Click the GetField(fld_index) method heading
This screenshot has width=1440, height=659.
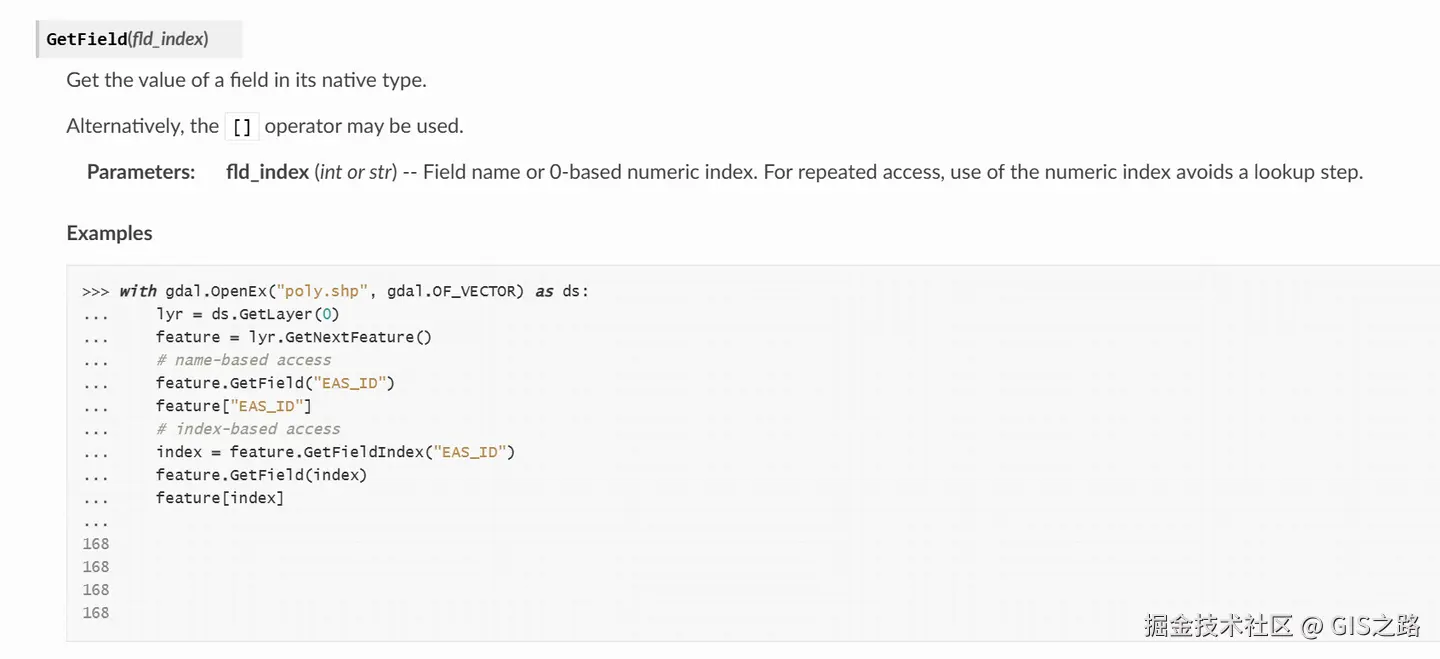(128, 40)
